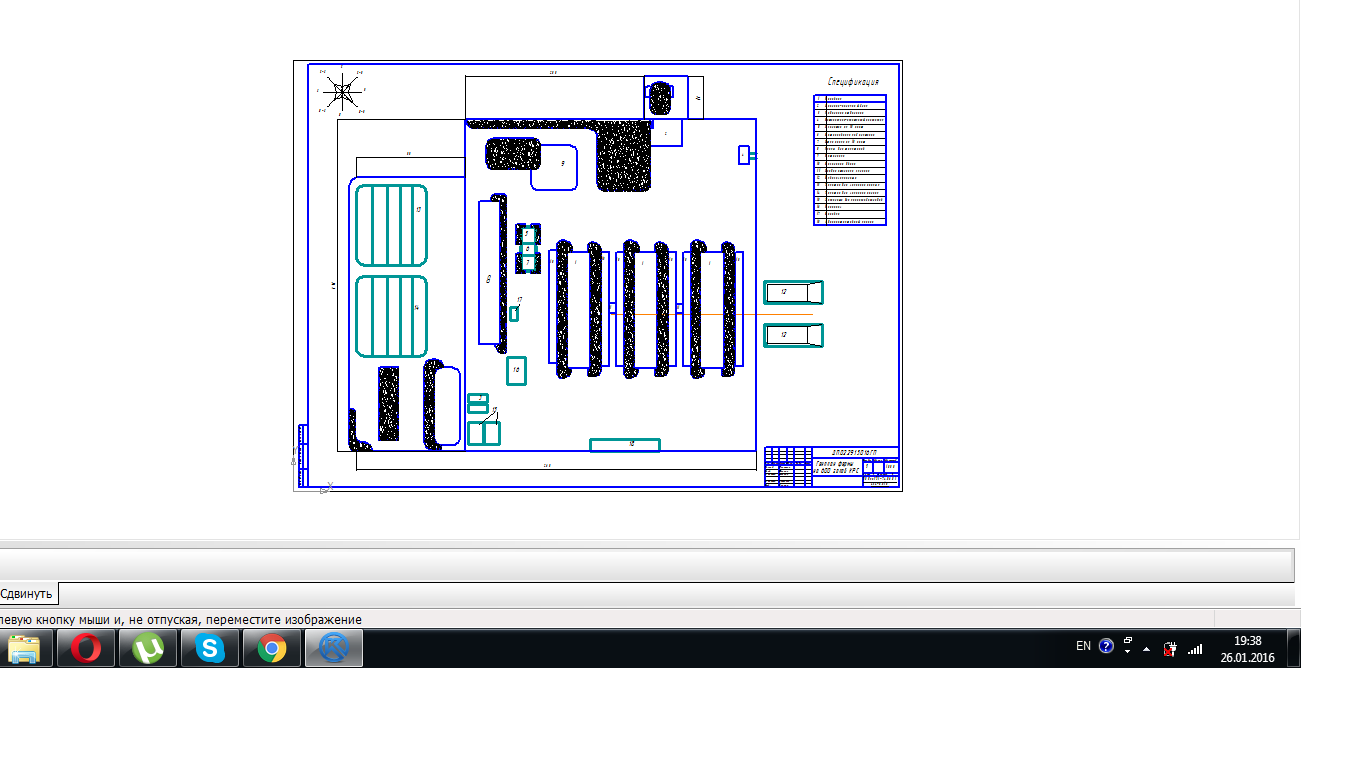1366x768 pixels.
Task: Select the upper striped block labeled 13
Action: [391, 225]
